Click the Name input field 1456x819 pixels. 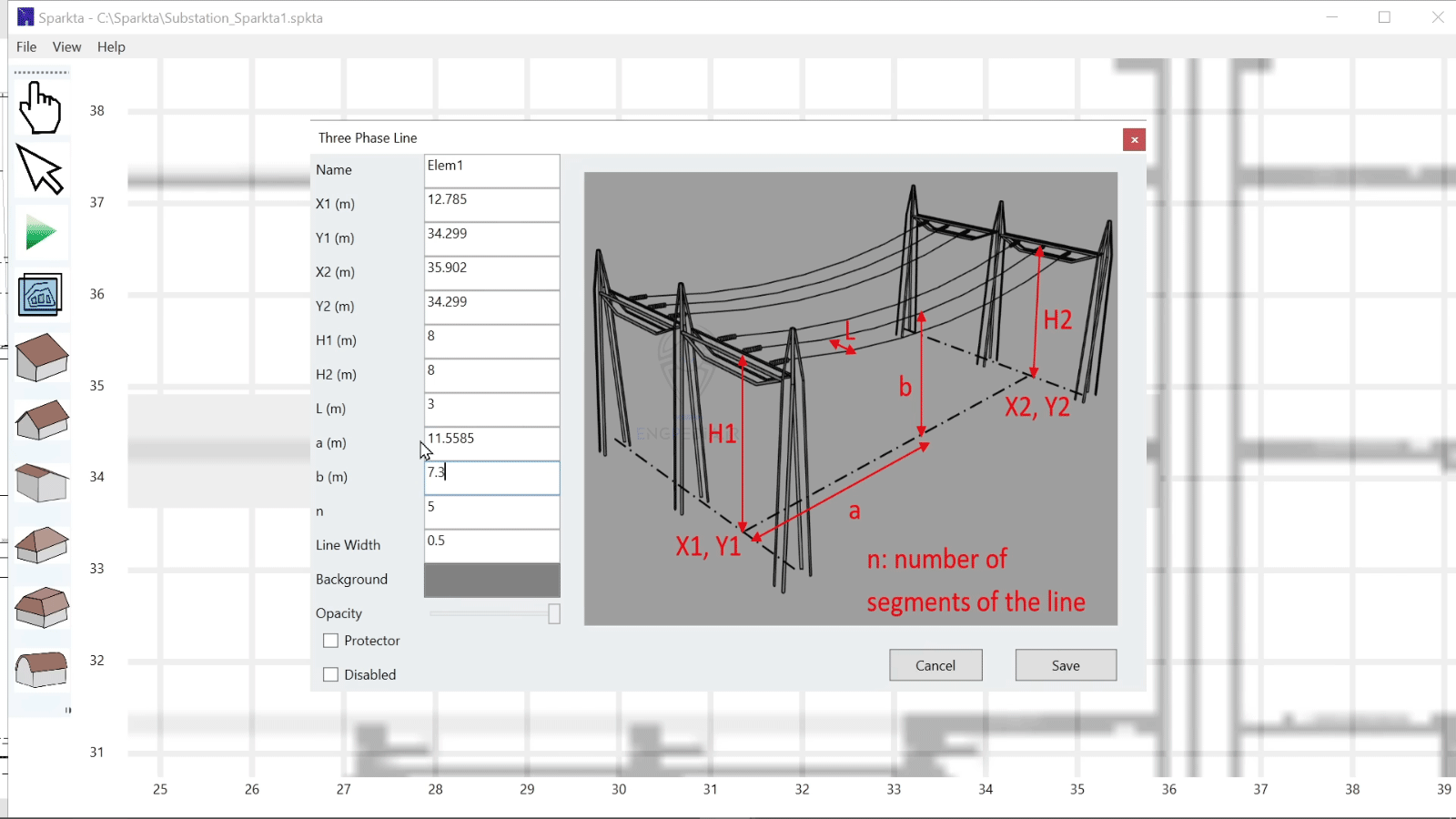[491, 170]
